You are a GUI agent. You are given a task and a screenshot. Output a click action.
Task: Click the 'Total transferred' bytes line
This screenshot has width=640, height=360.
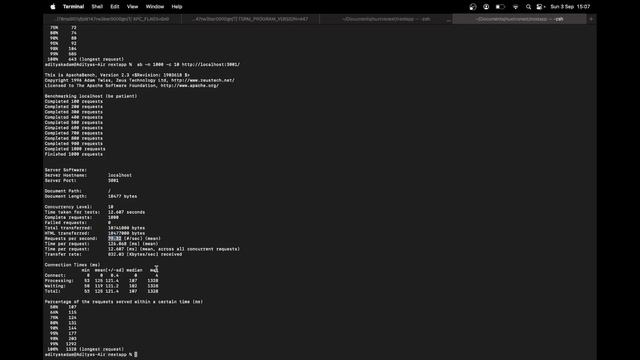(x=95, y=228)
